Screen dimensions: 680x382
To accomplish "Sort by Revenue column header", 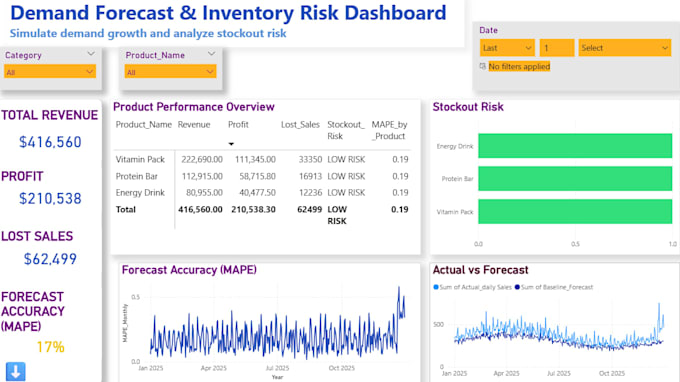I will [194, 125].
